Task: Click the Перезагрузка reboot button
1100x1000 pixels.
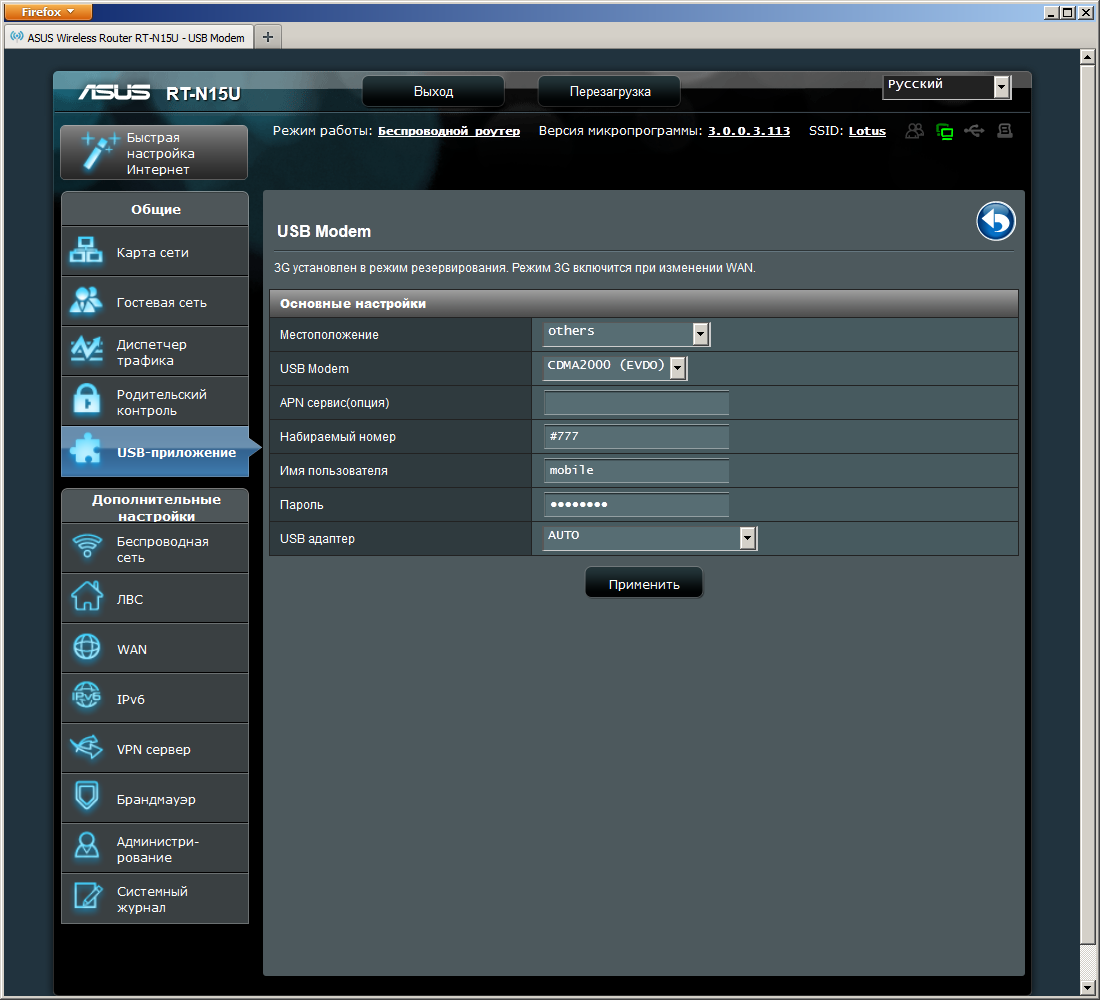Action: pyautogui.click(x=609, y=91)
